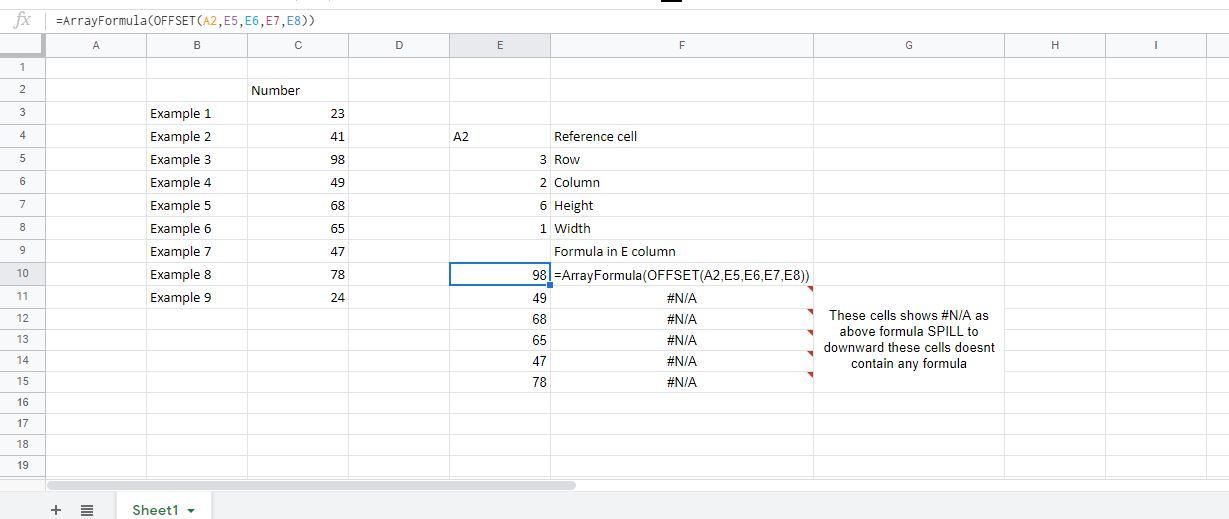The width and height of the screenshot is (1229, 519).
Task: Select cell 'Example 9'
Action: [x=197, y=297]
